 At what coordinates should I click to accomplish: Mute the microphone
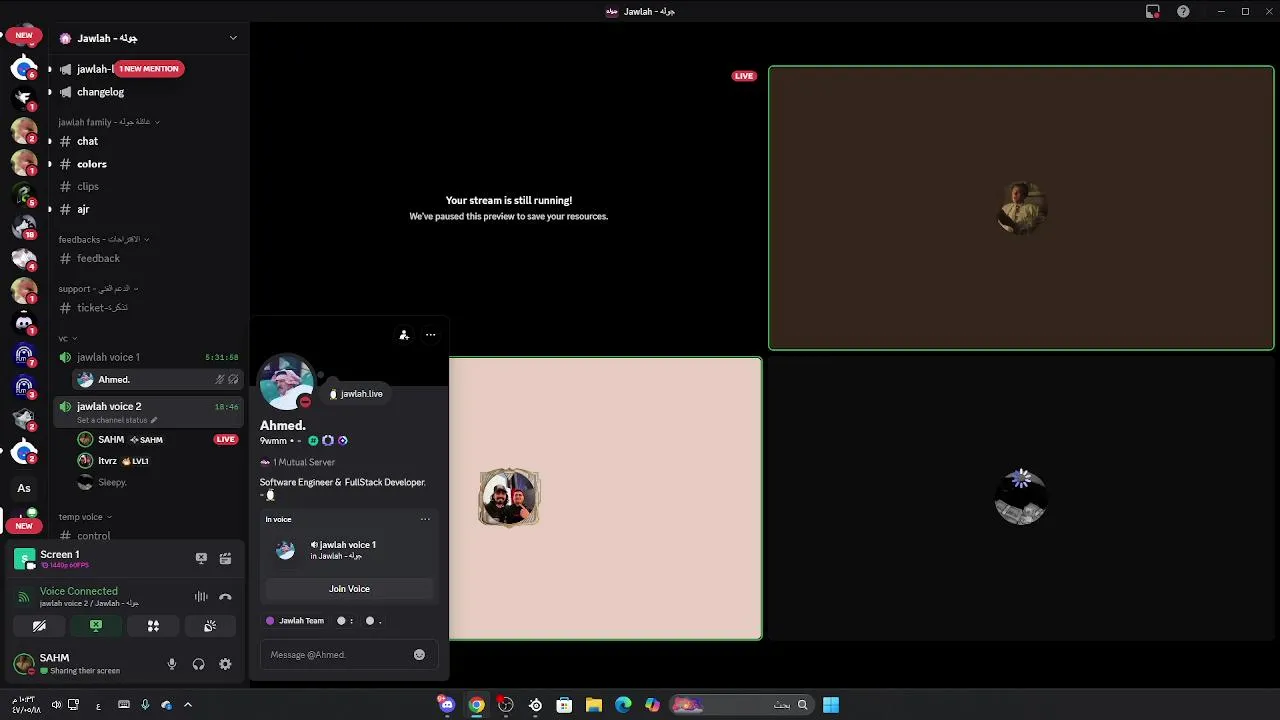coord(172,664)
